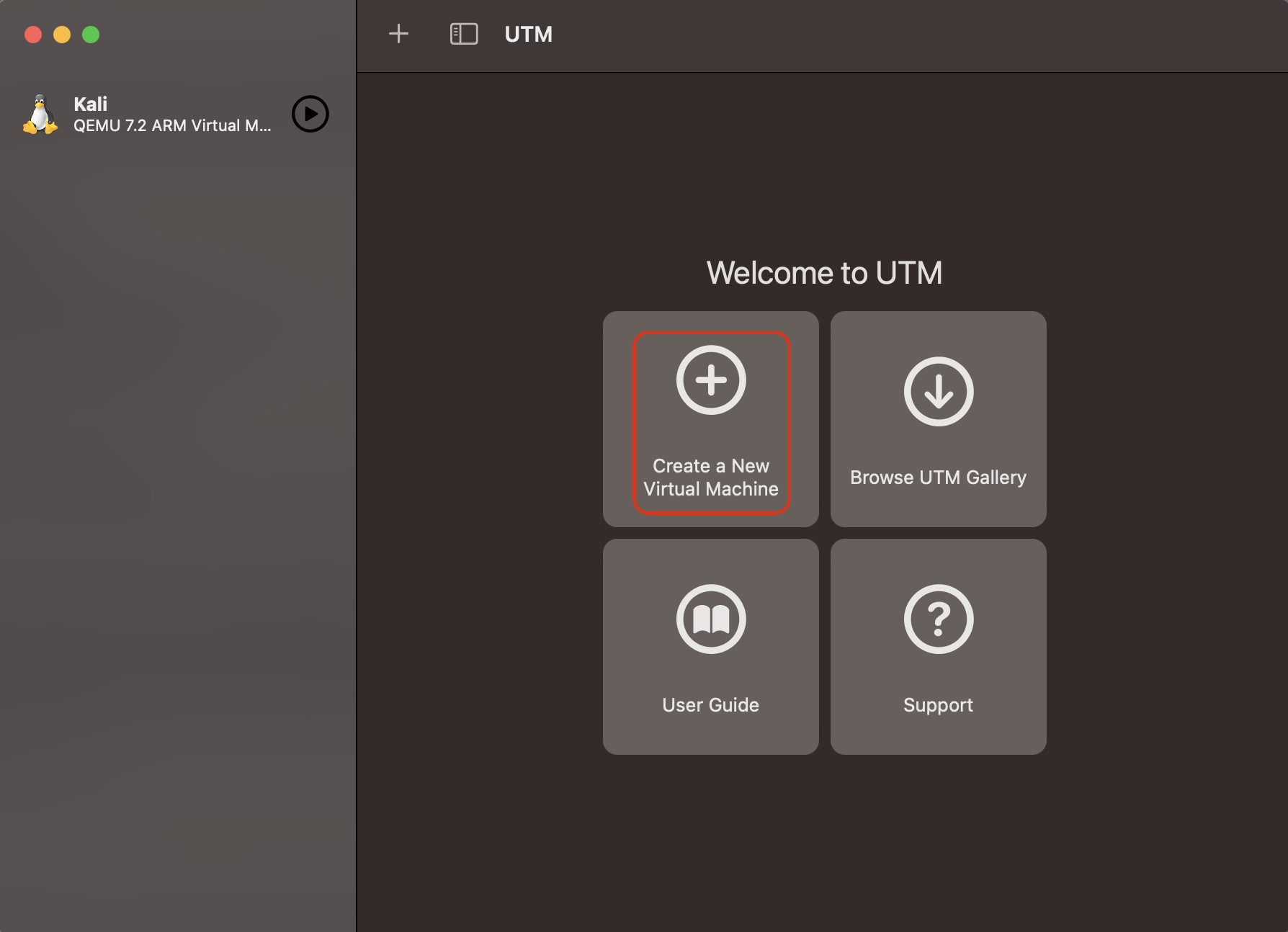Minimize the UTM window

(x=62, y=35)
